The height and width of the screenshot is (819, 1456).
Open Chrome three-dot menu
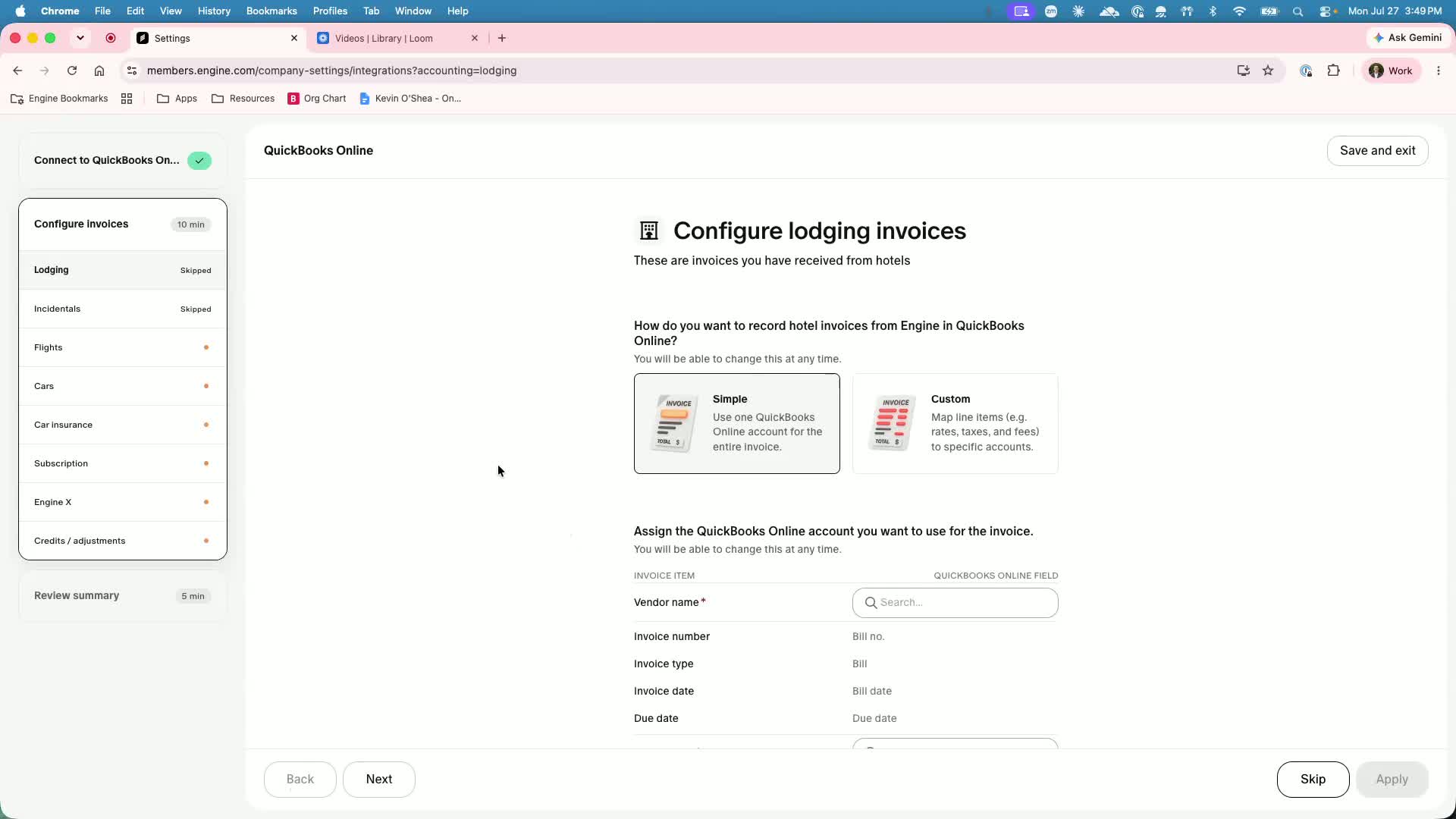point(1439,71)
